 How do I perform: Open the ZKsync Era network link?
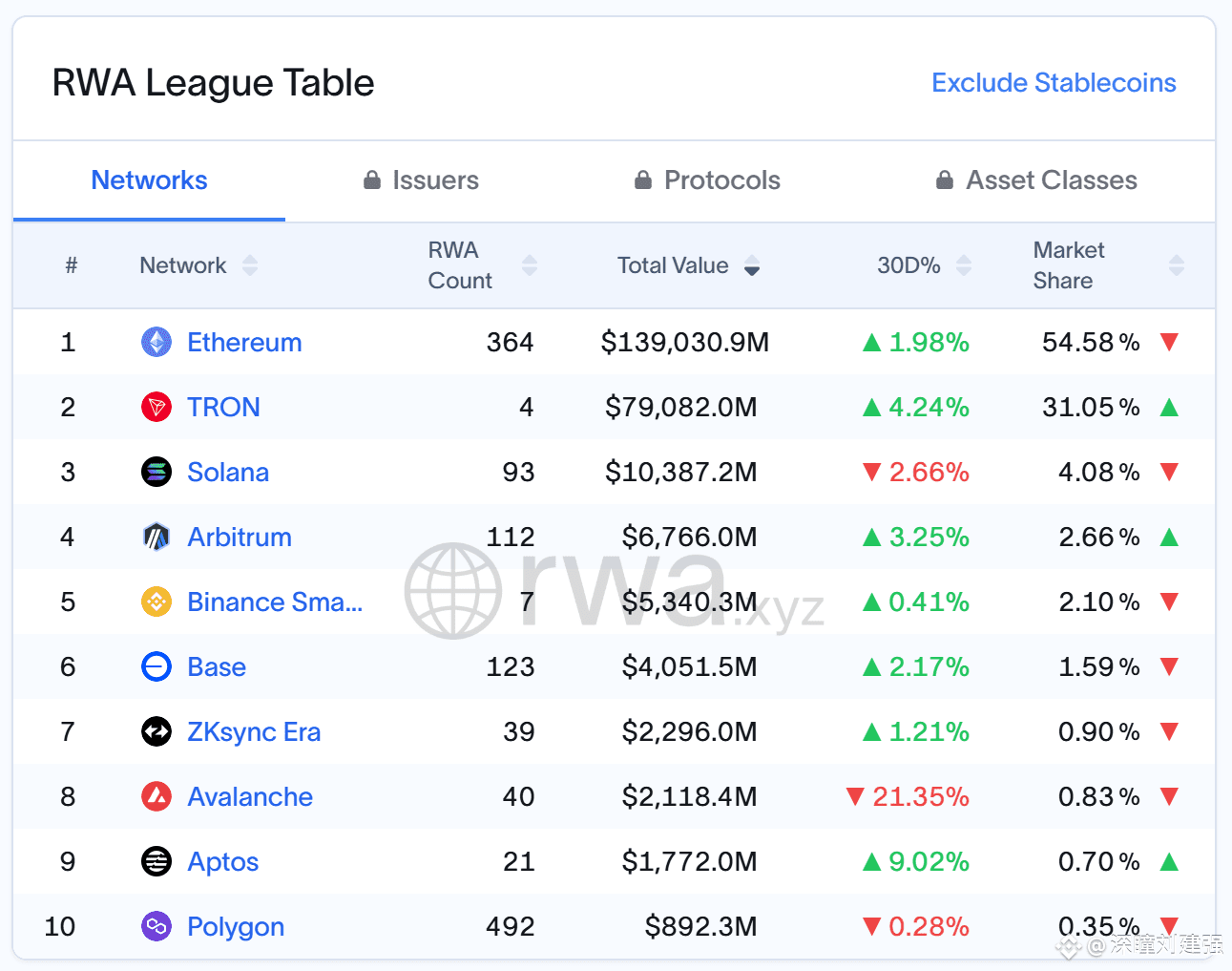[x=254, y=731]
